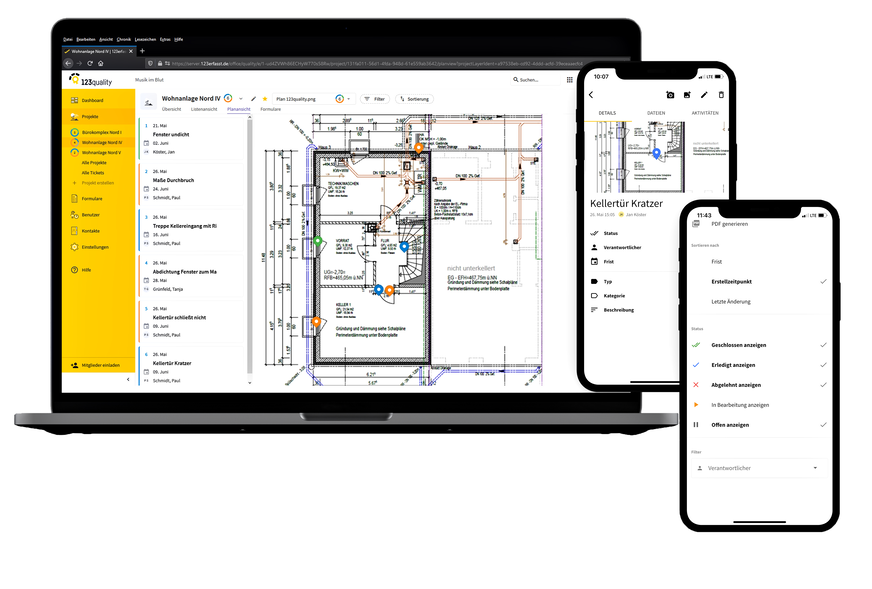Screen dimensions: 872x589
Task: Tap the back arrow on phone screen
Action: coord(591,95)
